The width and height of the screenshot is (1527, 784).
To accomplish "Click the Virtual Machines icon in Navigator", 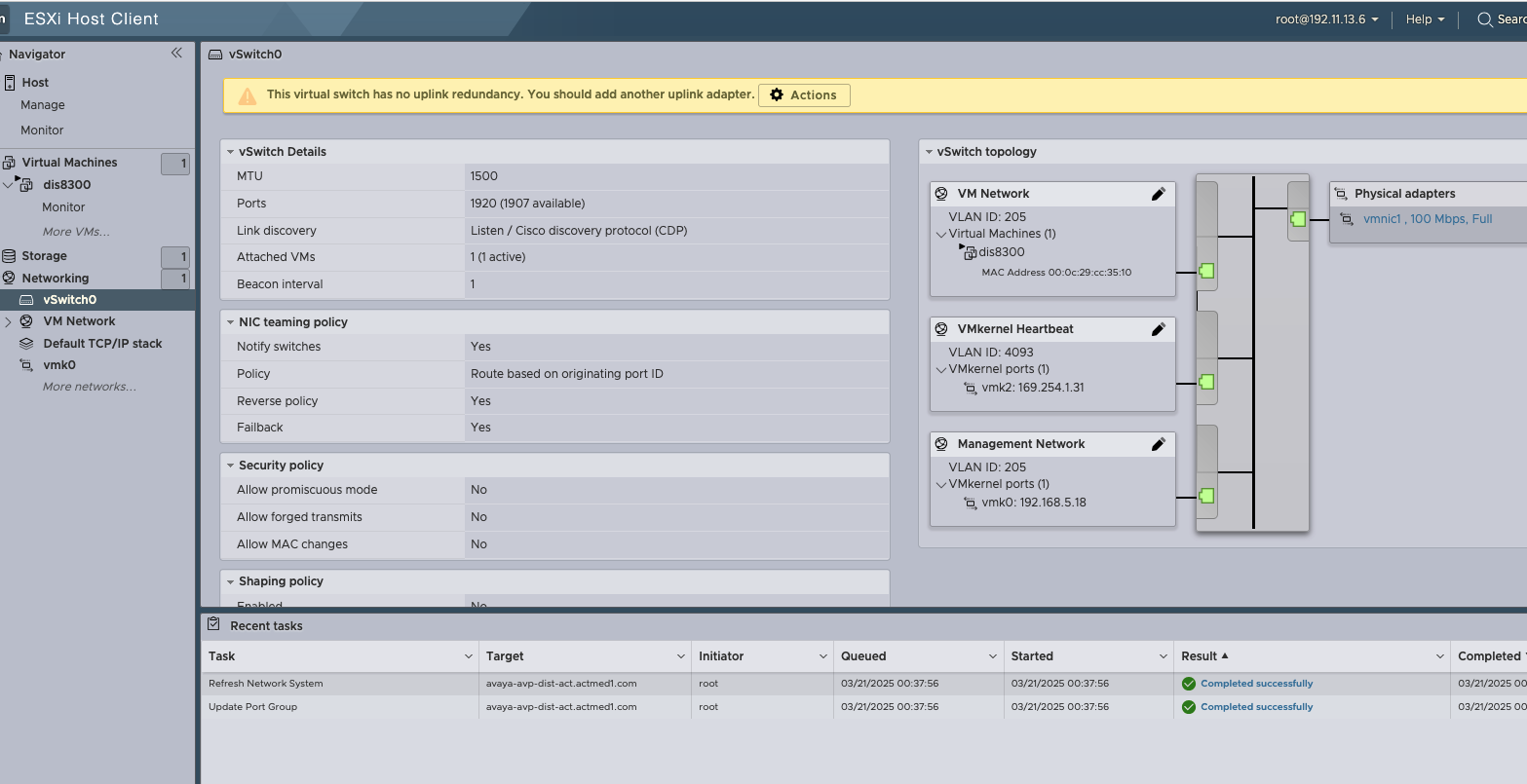I will 9,163.
